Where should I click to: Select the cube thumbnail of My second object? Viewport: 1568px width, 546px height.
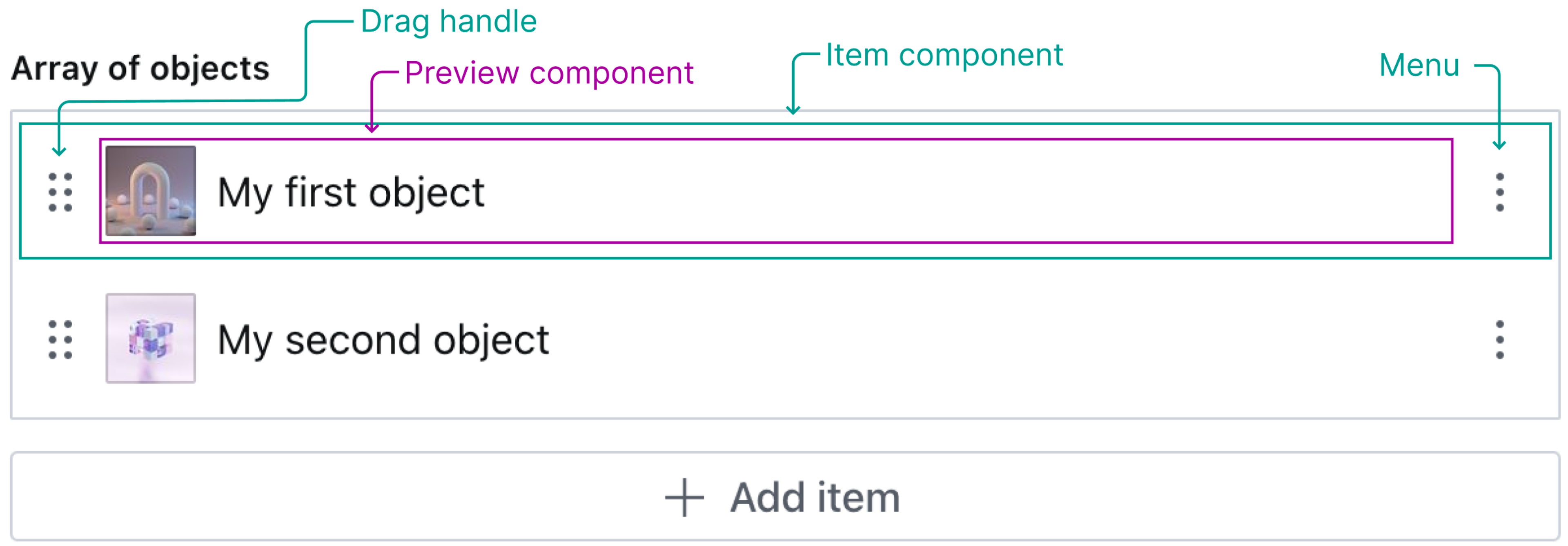click(150, 338)
